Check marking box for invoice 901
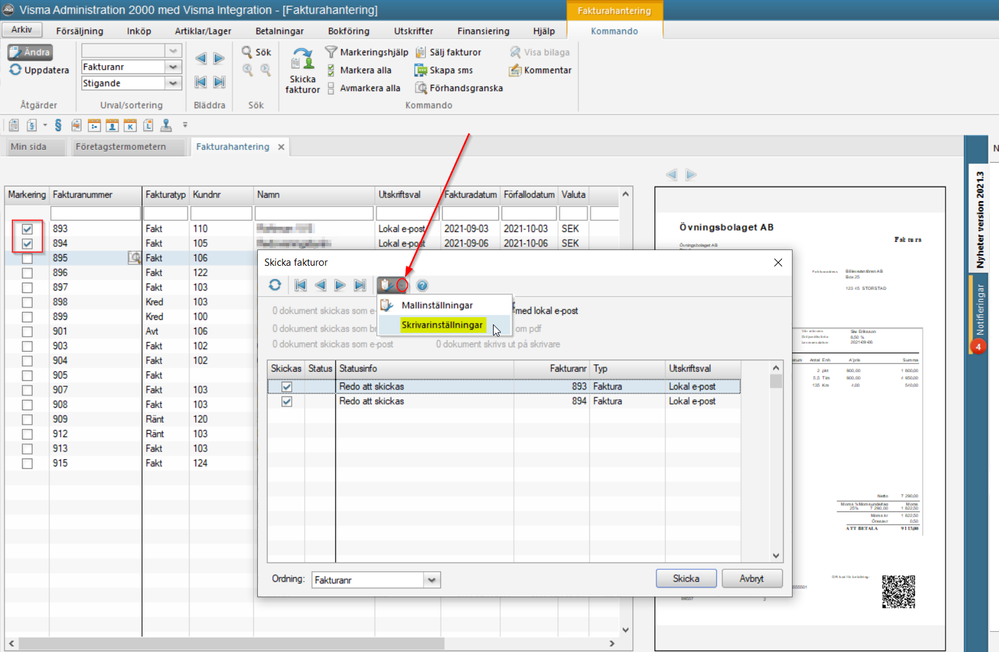Image resolution: width=999 pixels, height=652 pixels. (27, 331)
